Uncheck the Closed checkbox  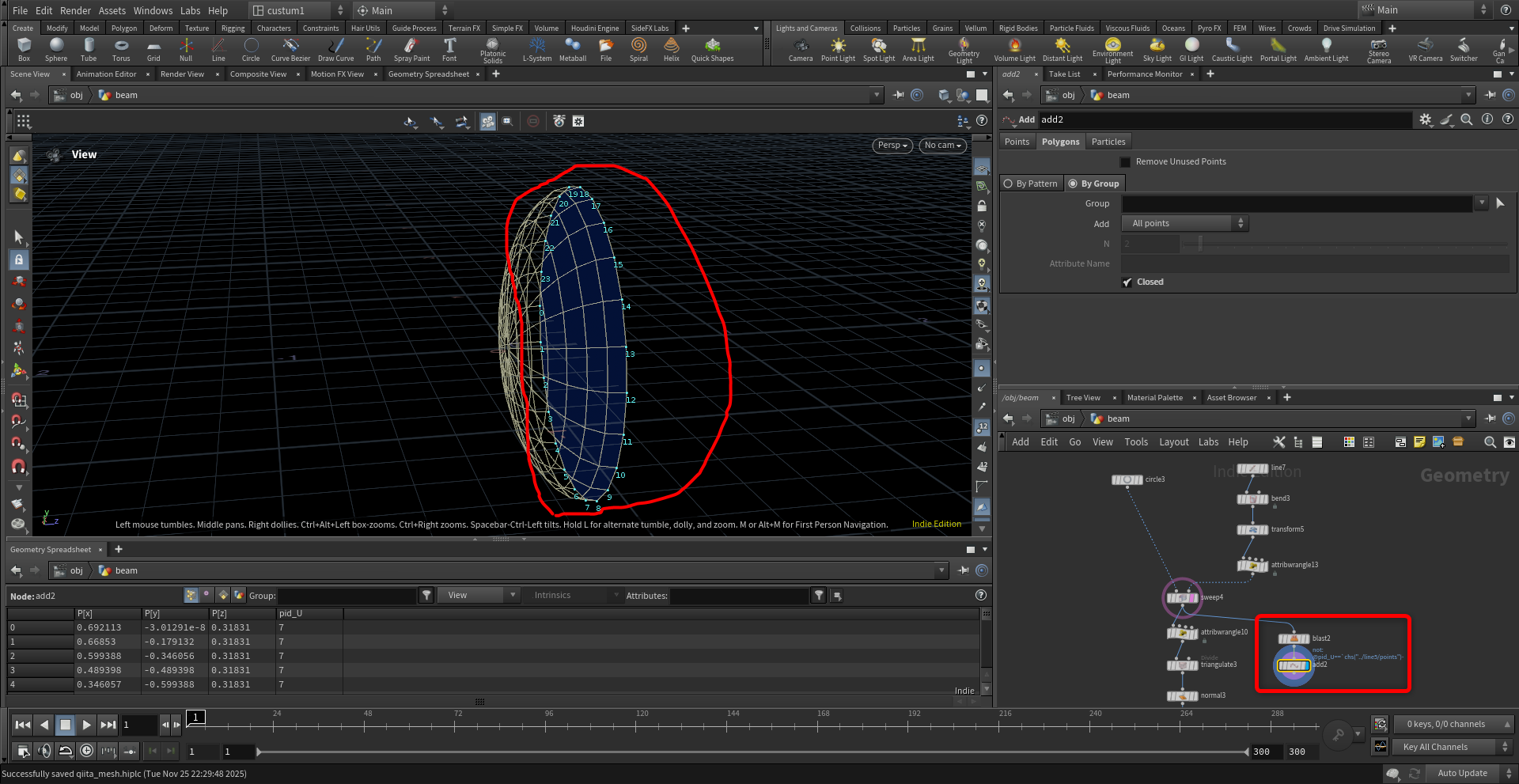1127,282
